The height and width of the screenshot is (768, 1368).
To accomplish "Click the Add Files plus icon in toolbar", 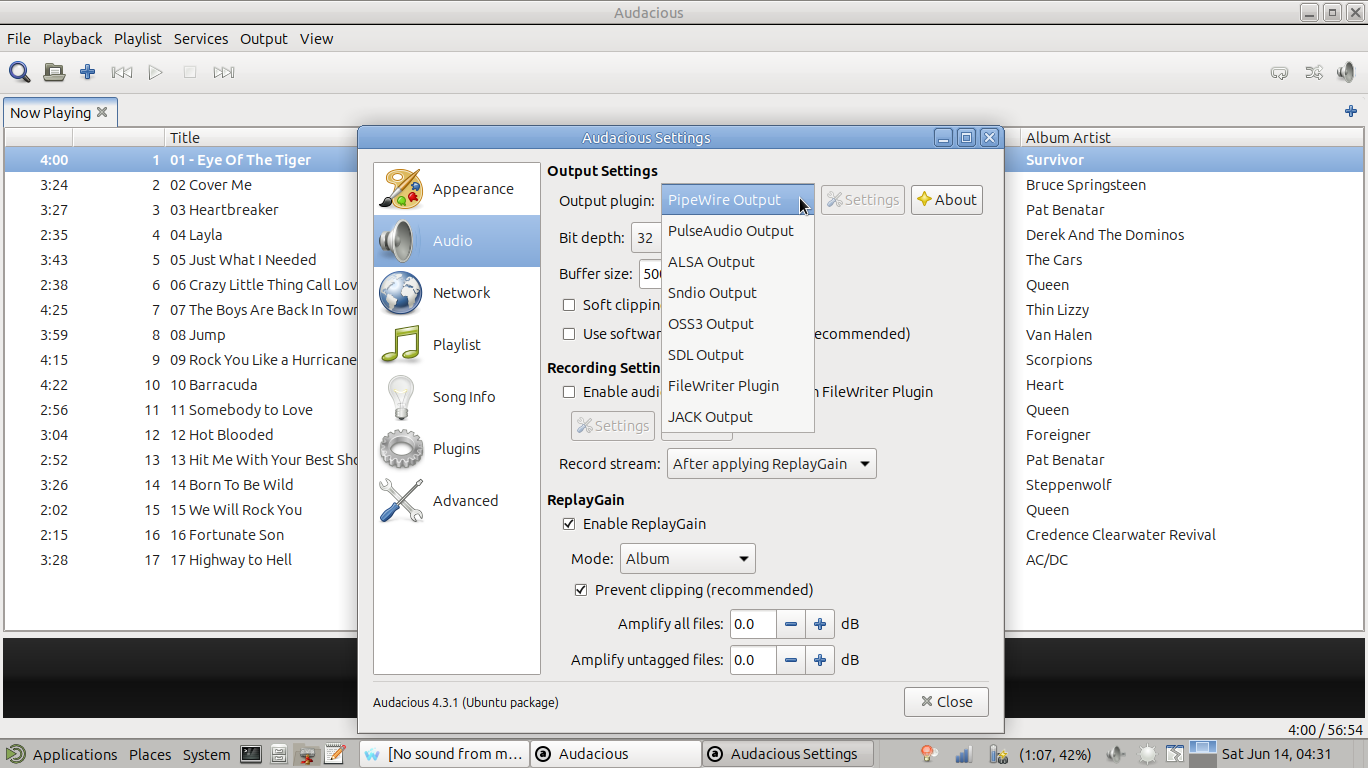I will point(88,72).
